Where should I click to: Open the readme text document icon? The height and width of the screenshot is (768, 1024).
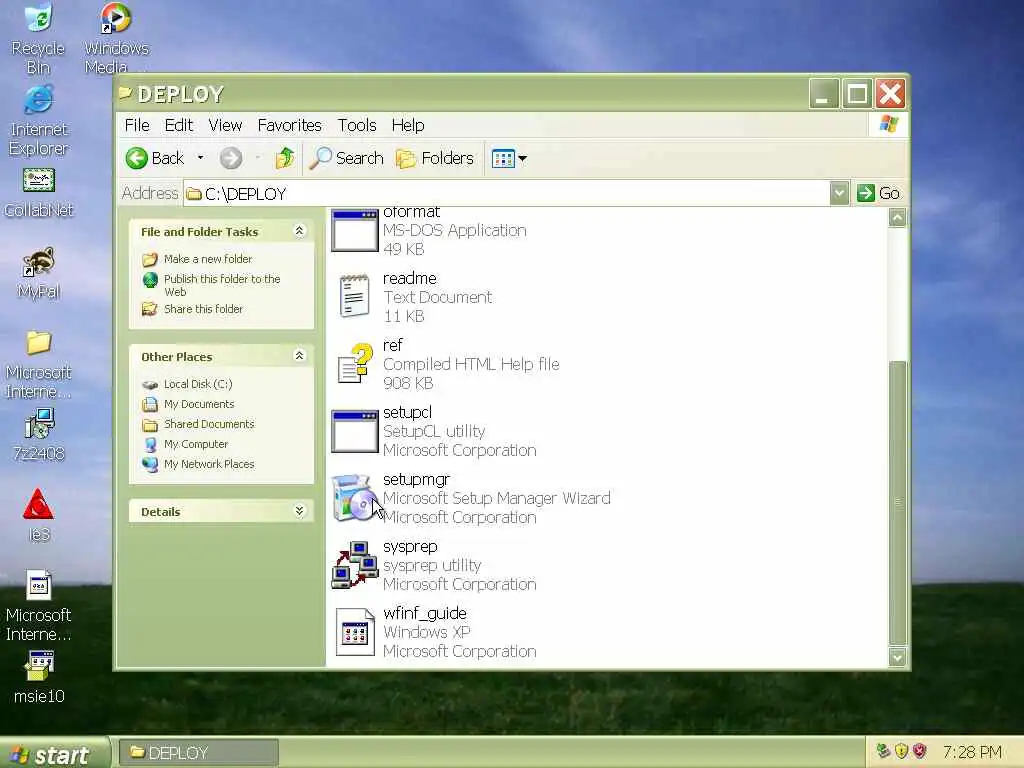355,296
